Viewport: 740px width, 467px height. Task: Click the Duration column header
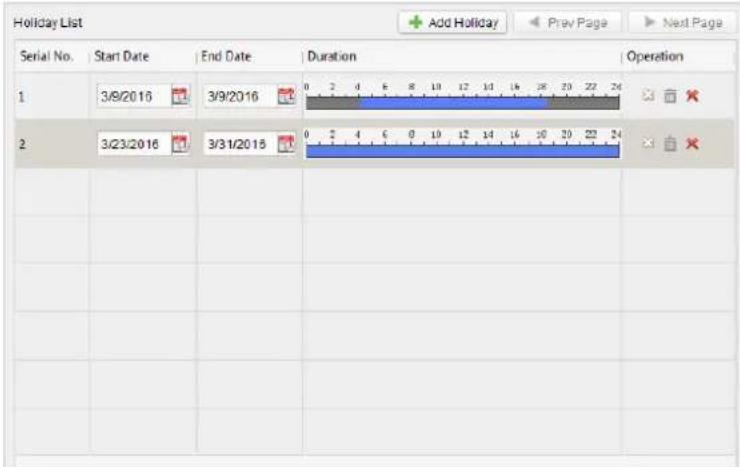tap(332, 56)
